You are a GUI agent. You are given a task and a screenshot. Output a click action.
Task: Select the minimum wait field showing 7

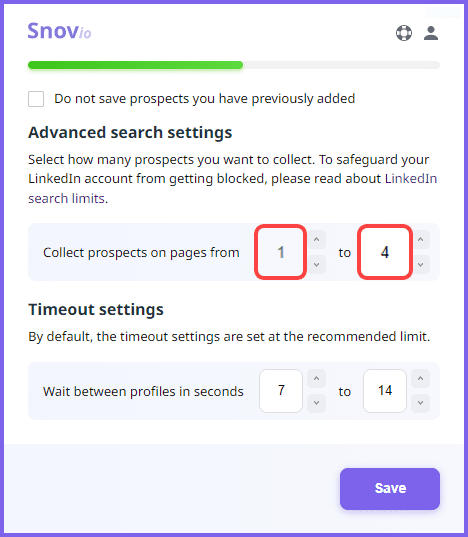click(x=281, y=391)
